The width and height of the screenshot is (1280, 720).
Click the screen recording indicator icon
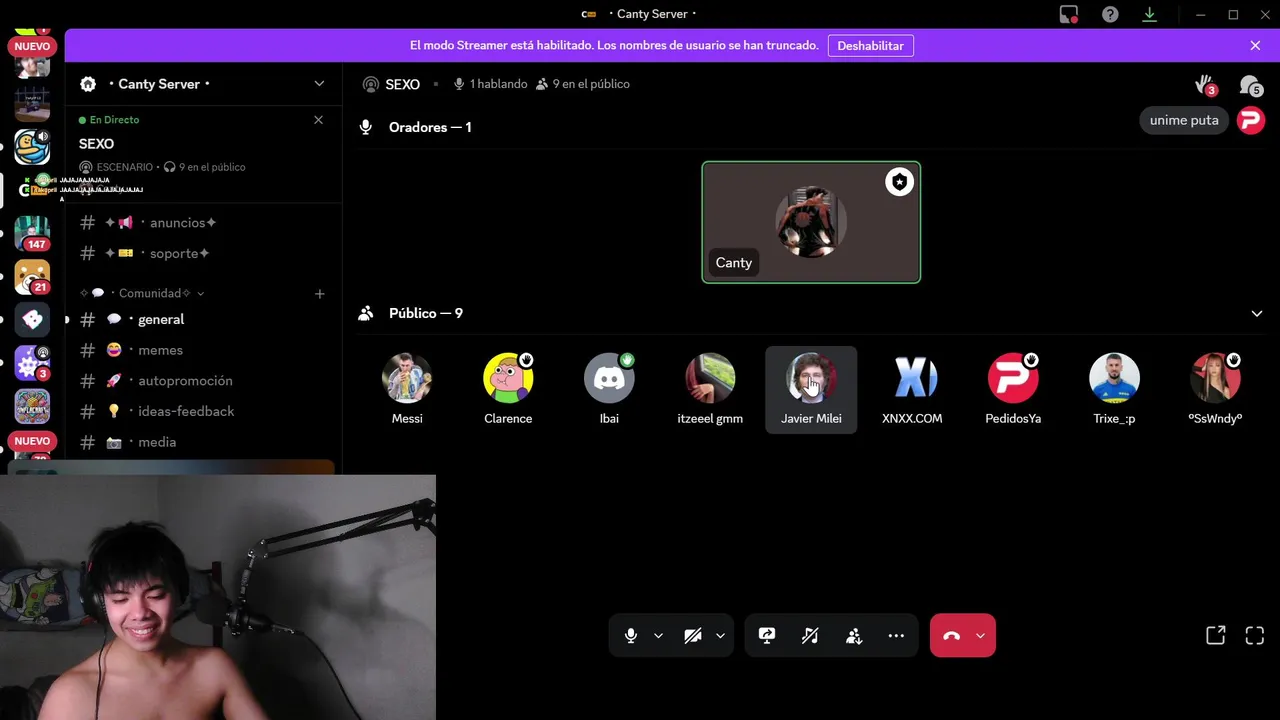1069,14
